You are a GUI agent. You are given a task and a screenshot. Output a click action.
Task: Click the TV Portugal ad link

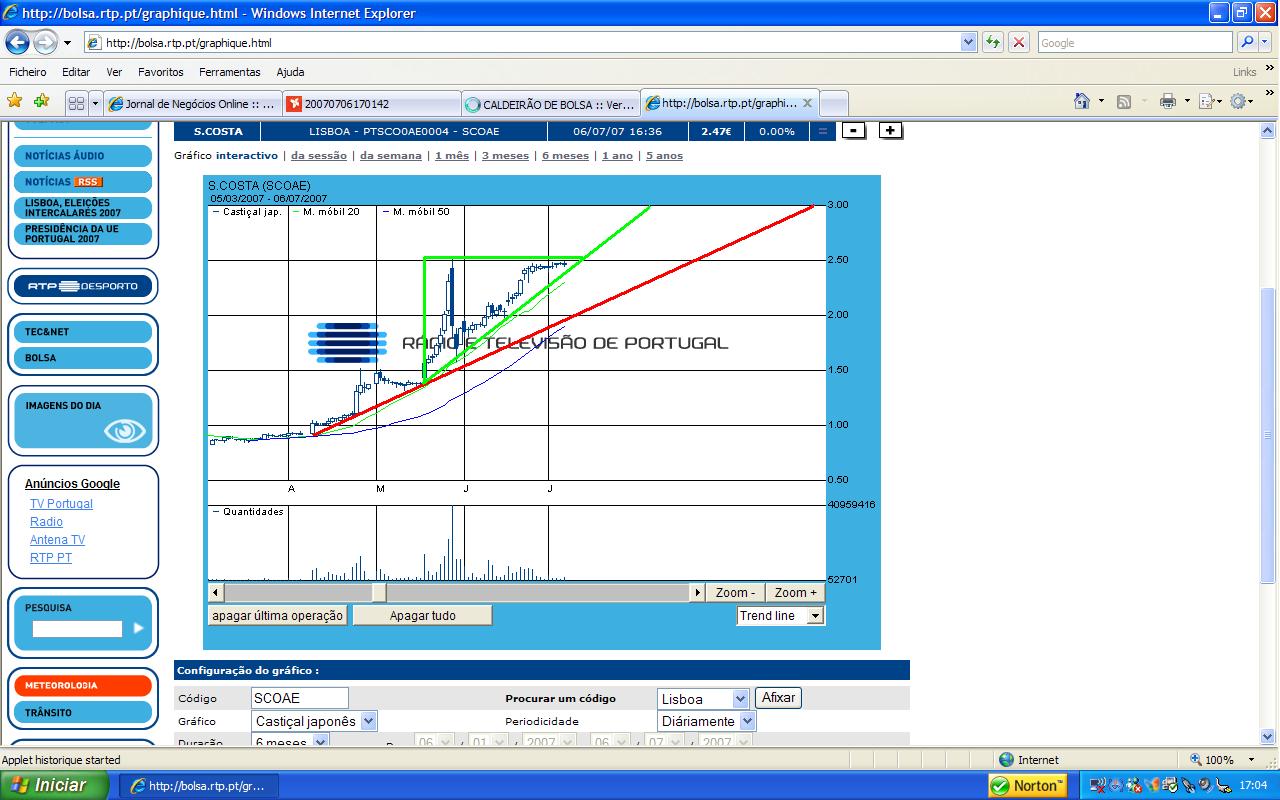(61, 504)
